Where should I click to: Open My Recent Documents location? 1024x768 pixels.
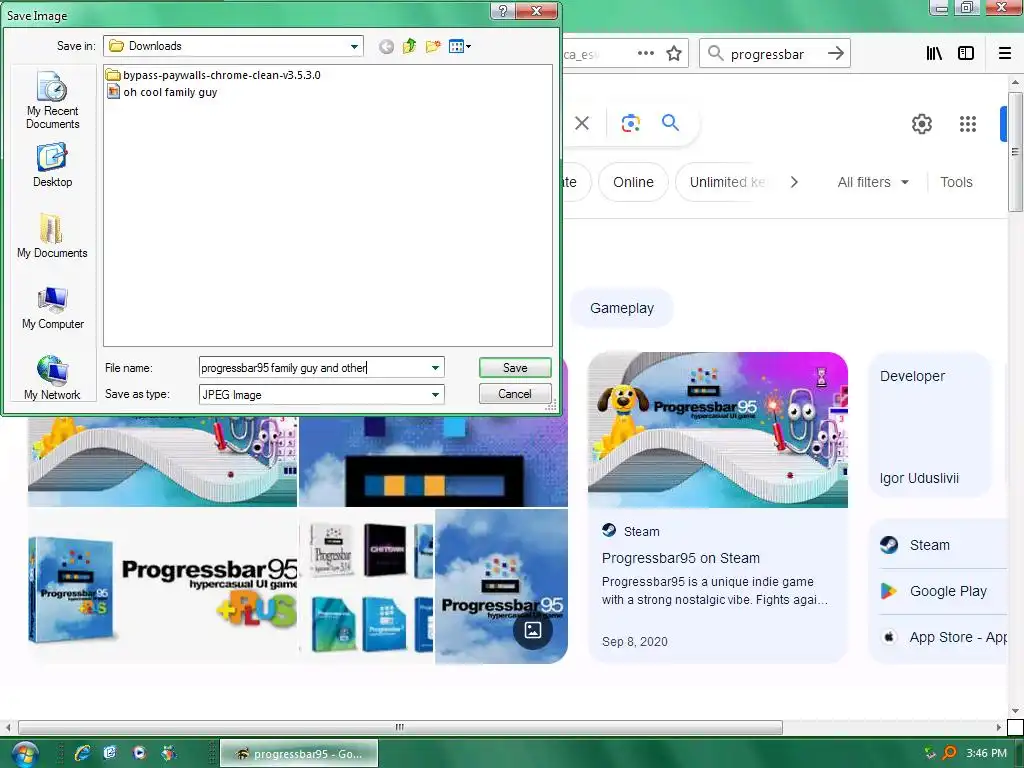[52, 101]
